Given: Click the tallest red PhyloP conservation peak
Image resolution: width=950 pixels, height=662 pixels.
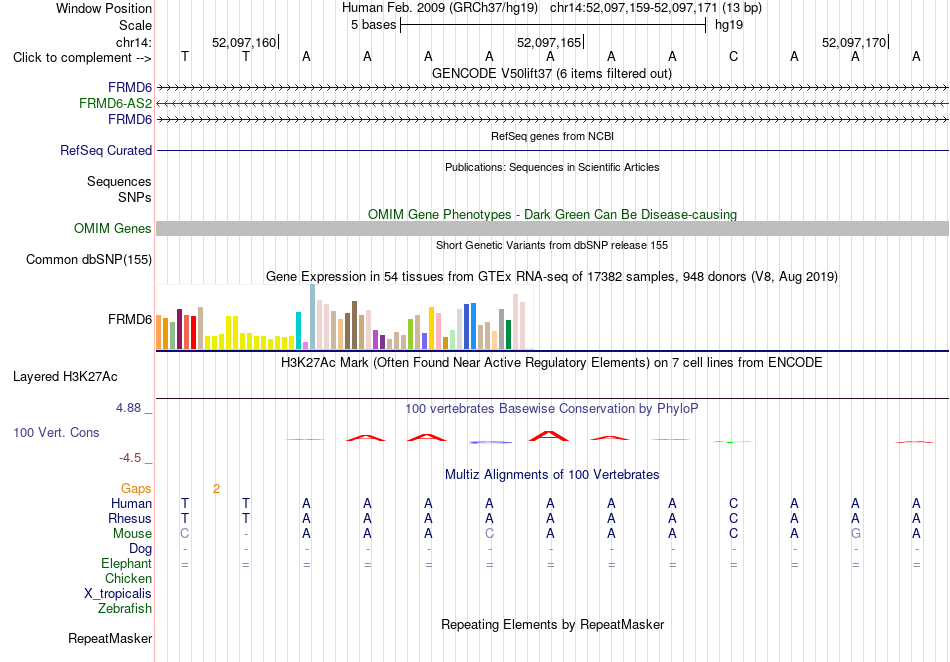Looking at the screenshot, I should [549, 435].
